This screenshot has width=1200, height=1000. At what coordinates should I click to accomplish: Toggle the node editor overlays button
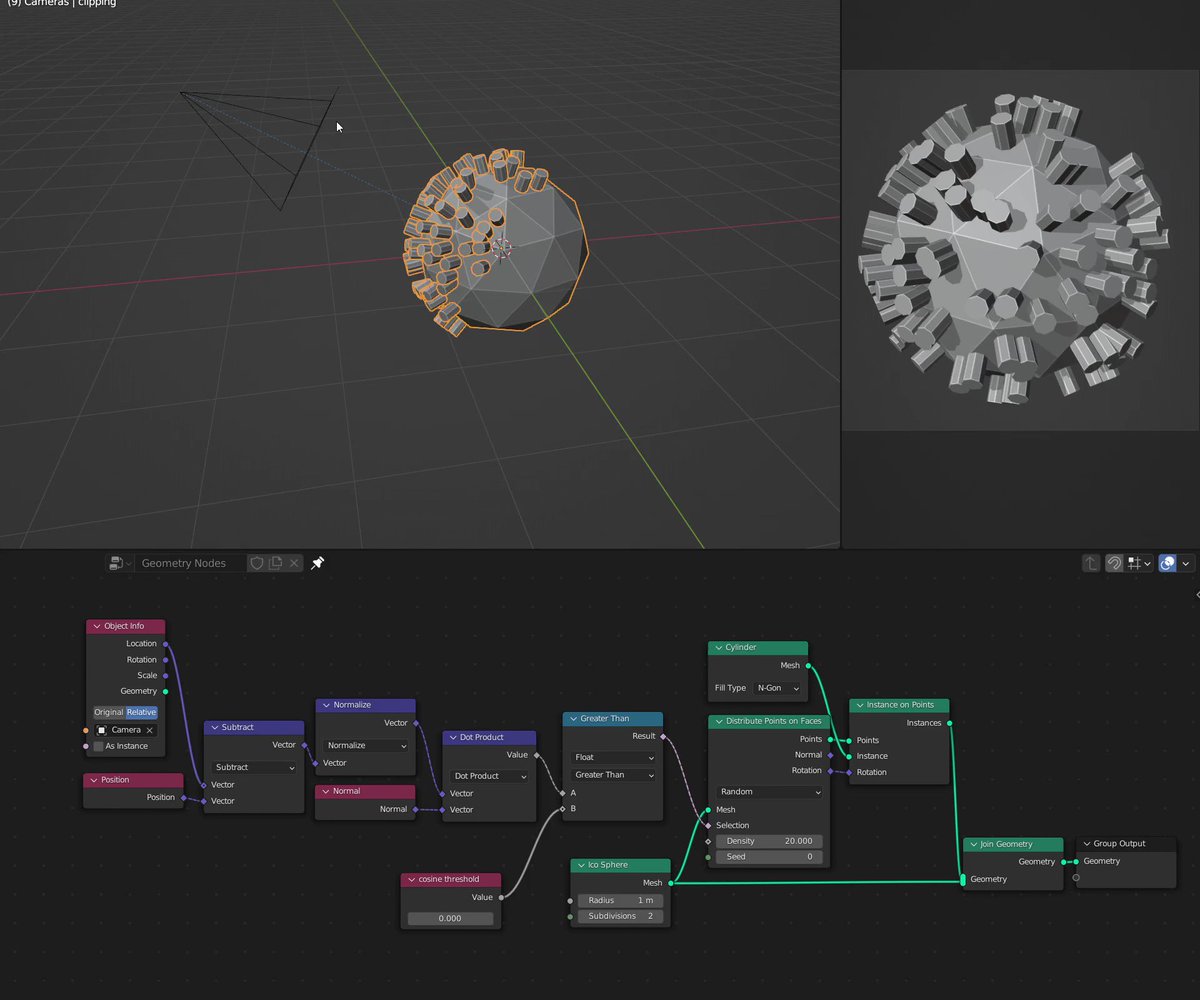coord(1167,563)
